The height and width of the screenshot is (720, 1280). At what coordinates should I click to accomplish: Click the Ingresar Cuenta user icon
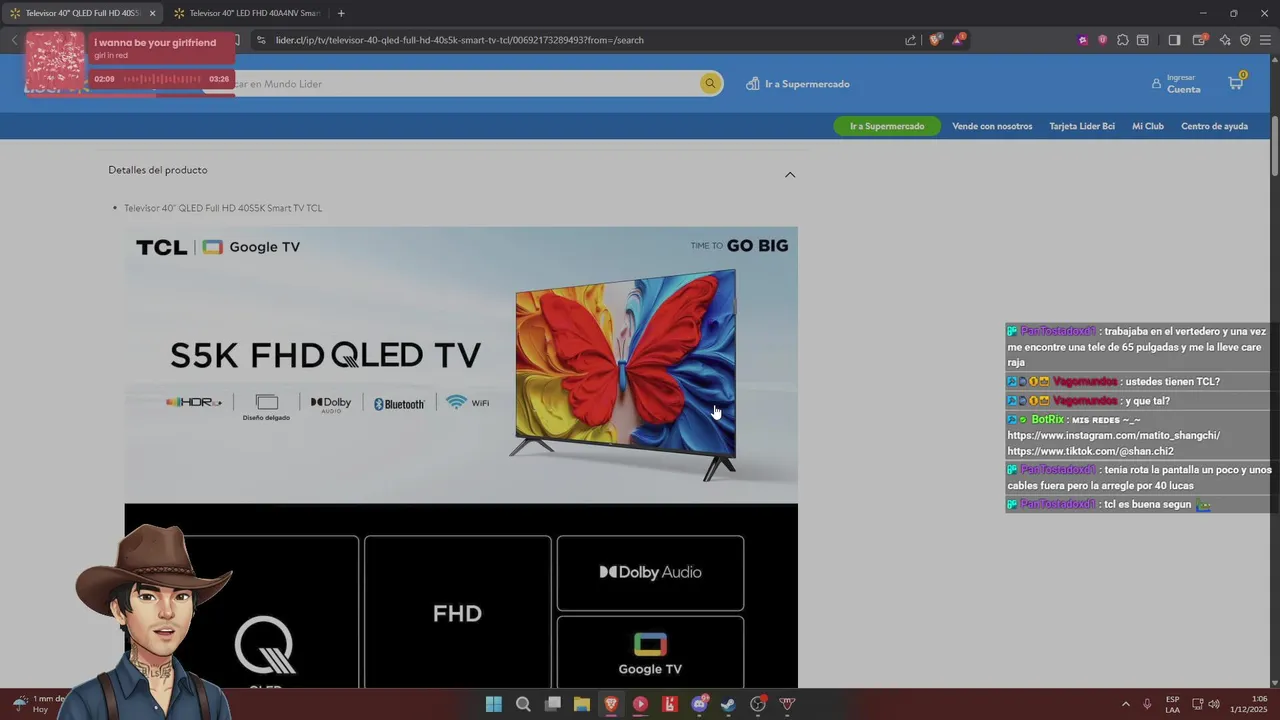1157,84
